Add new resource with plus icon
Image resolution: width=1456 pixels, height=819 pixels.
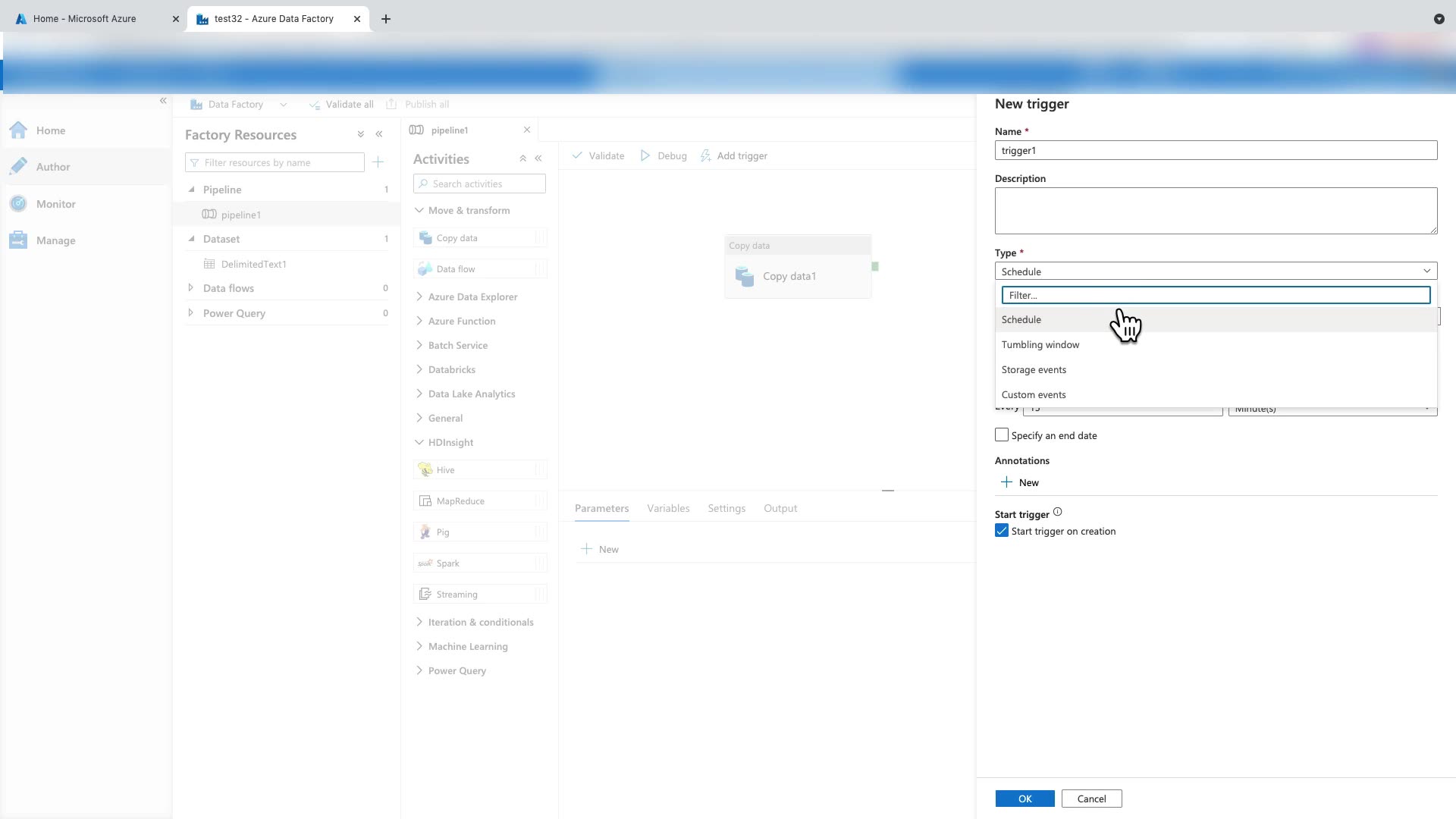pos(378,162)
